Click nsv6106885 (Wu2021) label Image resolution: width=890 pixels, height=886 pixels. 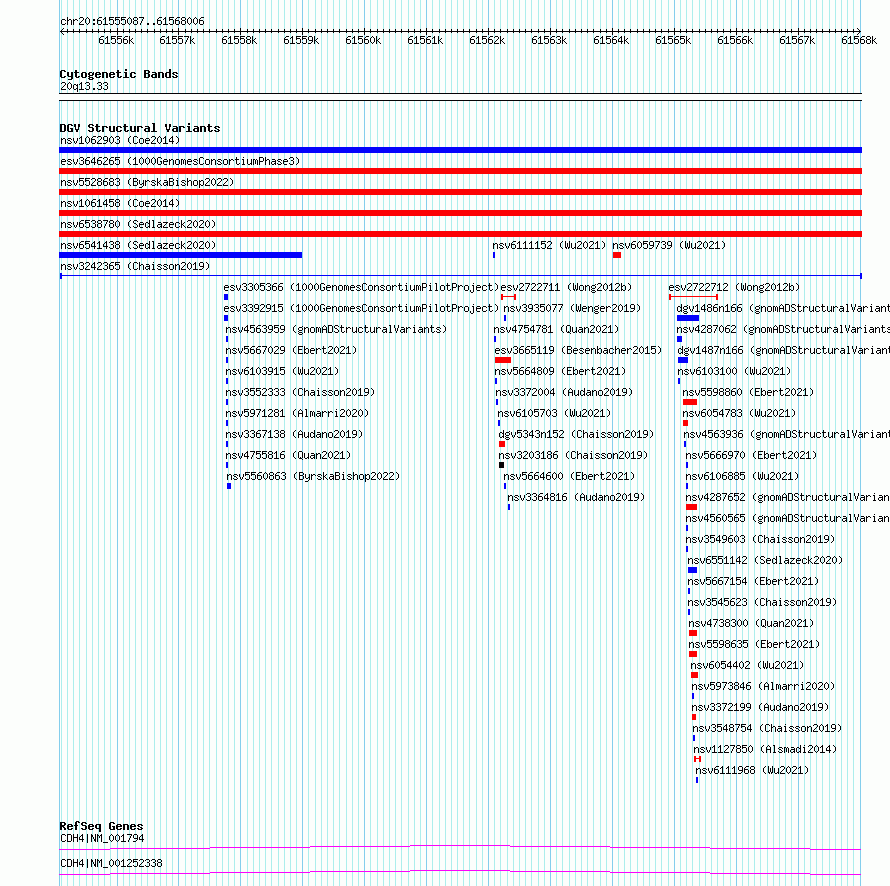742,476
